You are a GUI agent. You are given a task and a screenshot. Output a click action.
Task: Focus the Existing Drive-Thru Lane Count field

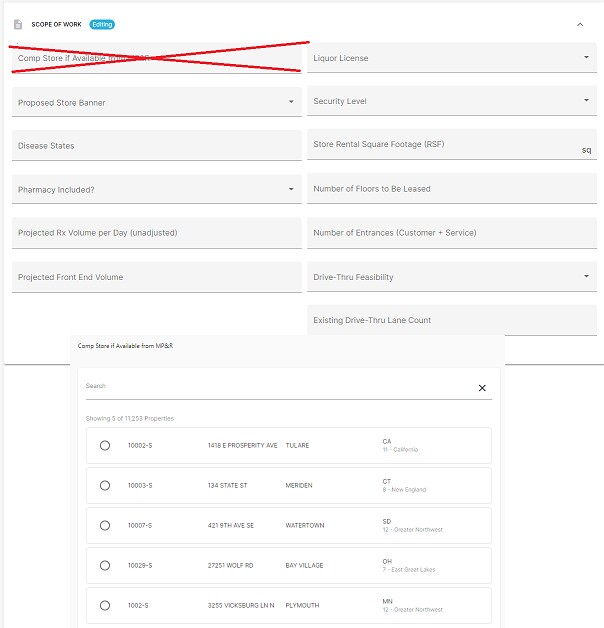452,320
